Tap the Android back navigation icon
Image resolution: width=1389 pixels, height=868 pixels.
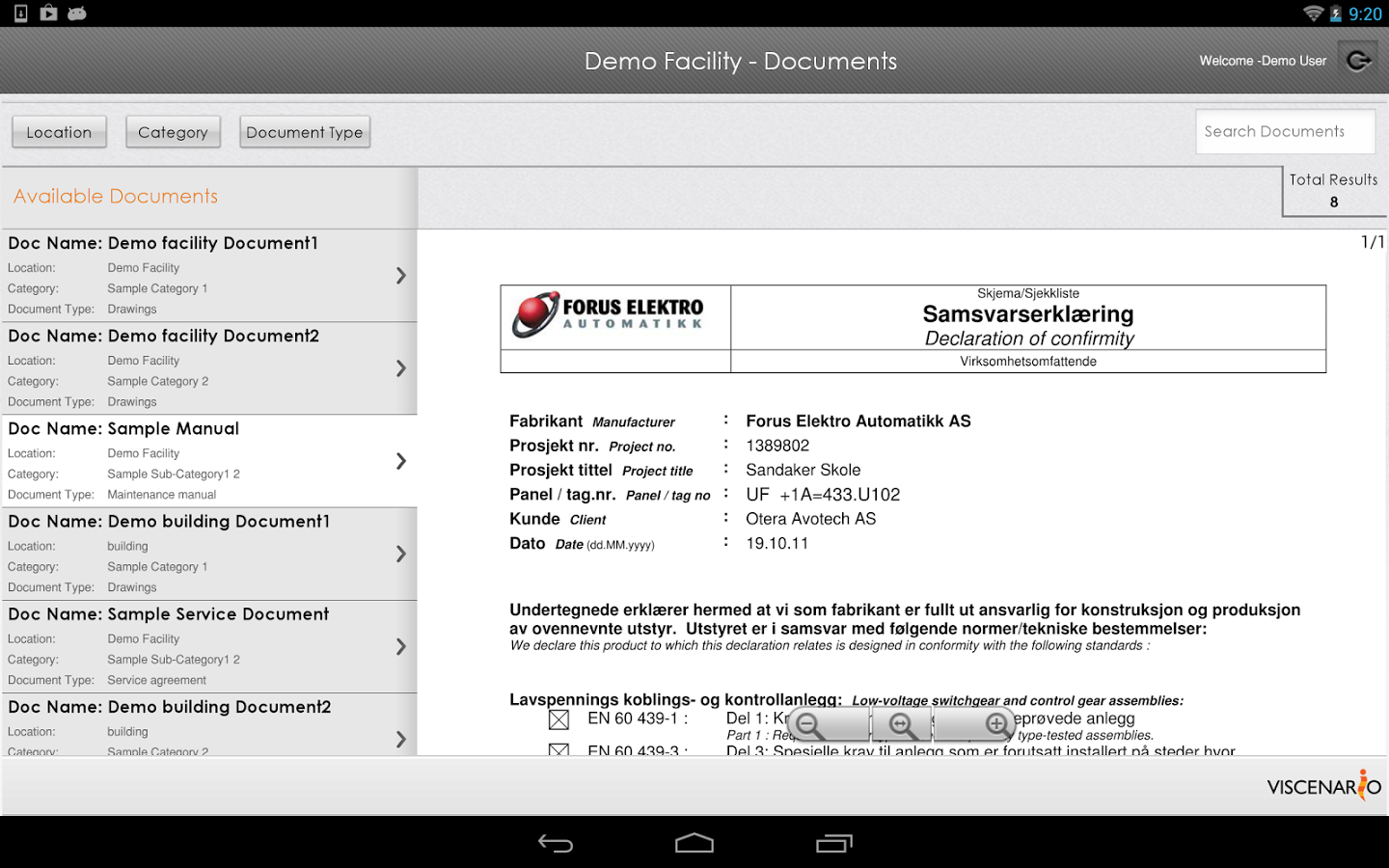[556, 844]
